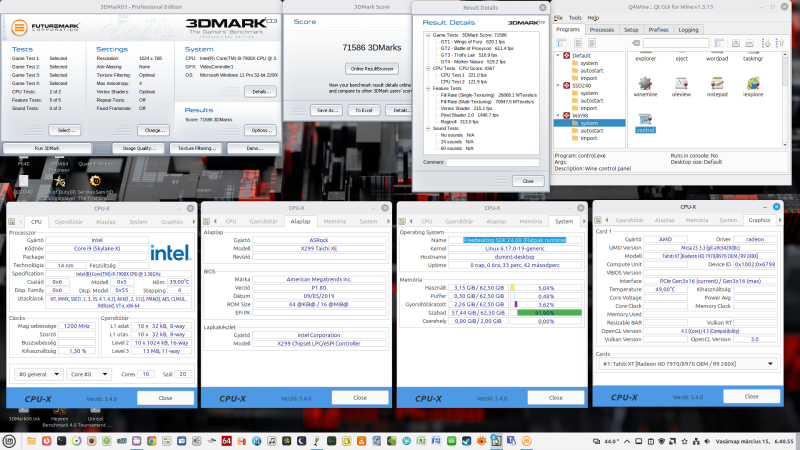Open Serious Sam HD desktop shortcut
Viewport: 800px width, 450px height.
pyautogui.click(x=95, y=181)
